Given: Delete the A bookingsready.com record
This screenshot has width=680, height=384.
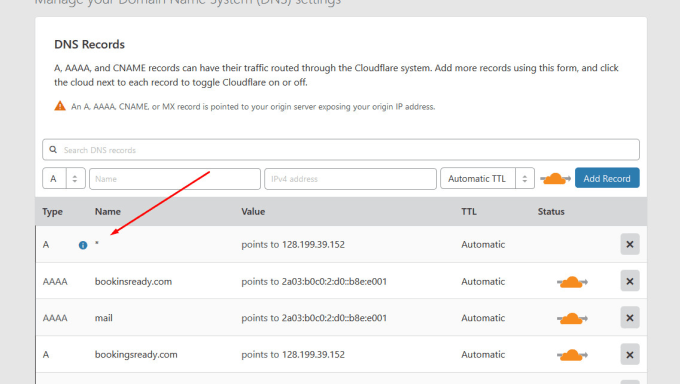Looking at the screenshot, I should pos(630,355).
